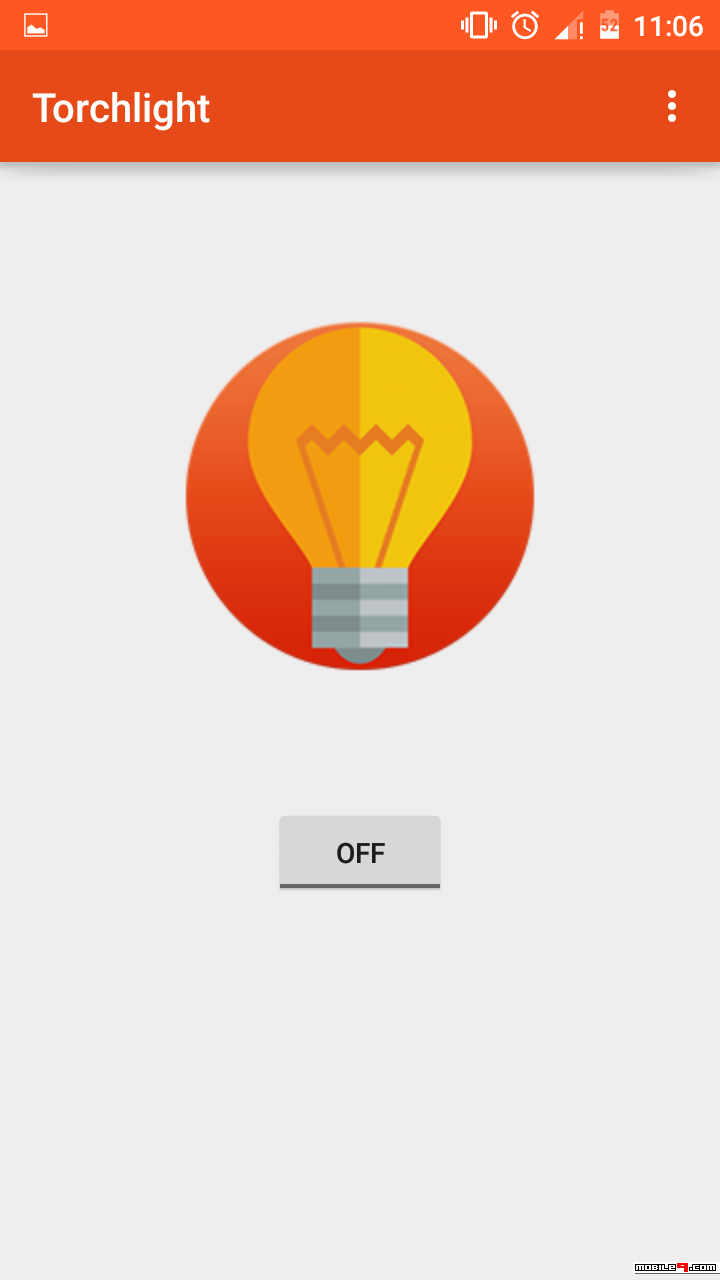
Task: Tap the 11:06 clock in status bar
Action: (668, 26)
